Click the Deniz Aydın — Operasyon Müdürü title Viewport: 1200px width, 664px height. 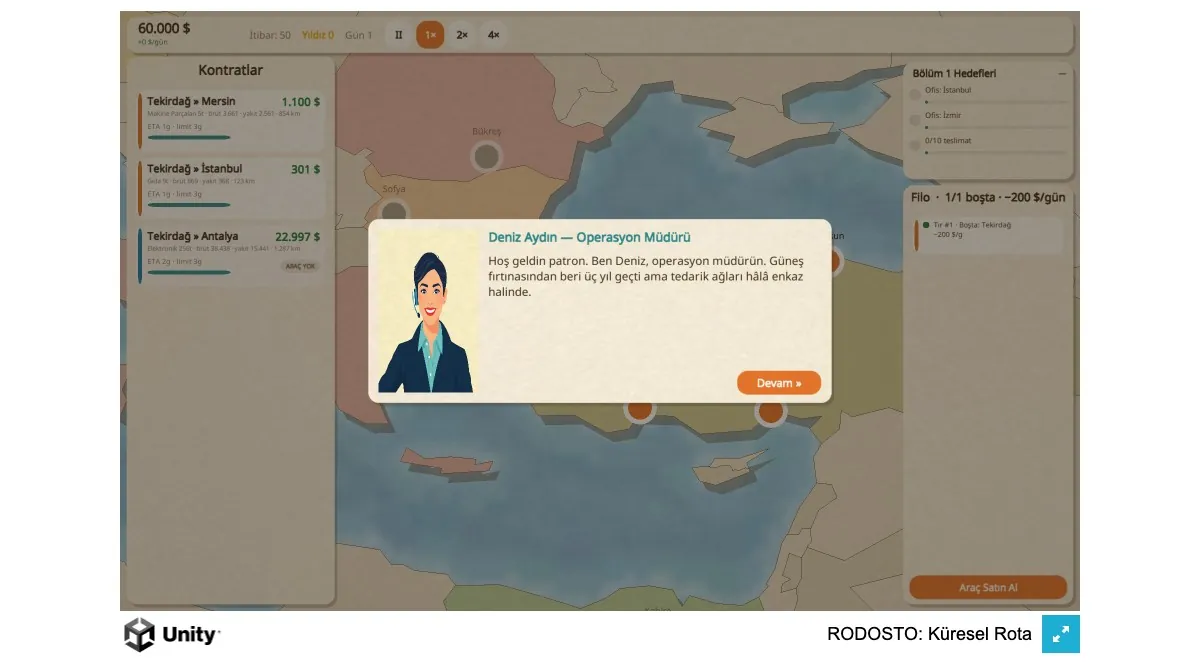coord(589,237)
